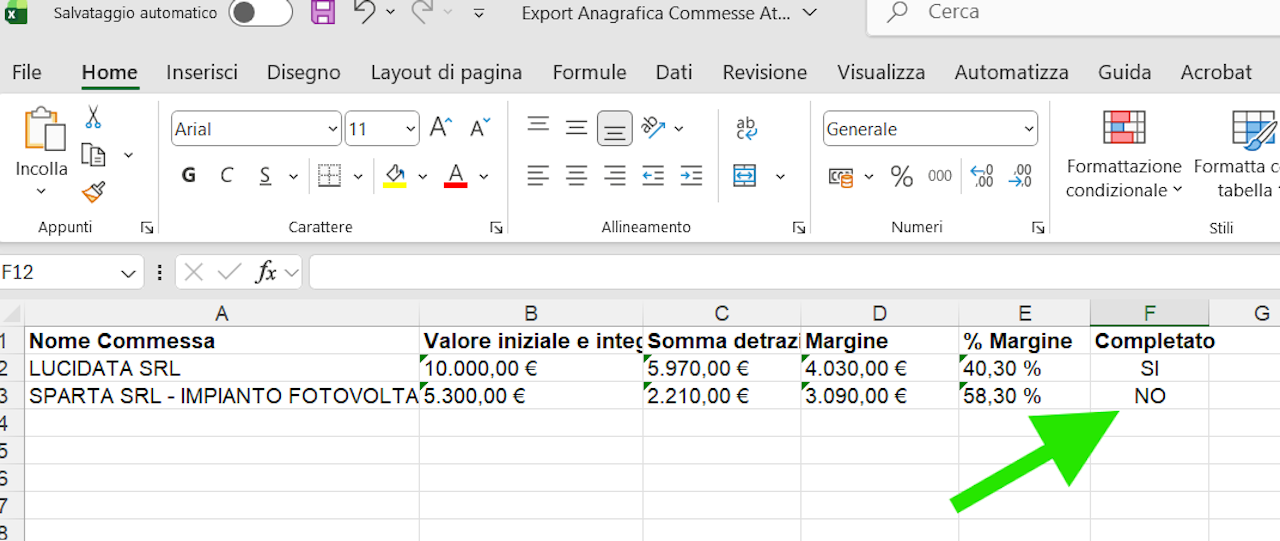Click the Format Painter brush icon
Image resolution: width=1280 pixels, height=541 pixels.
tap(93, 191)
